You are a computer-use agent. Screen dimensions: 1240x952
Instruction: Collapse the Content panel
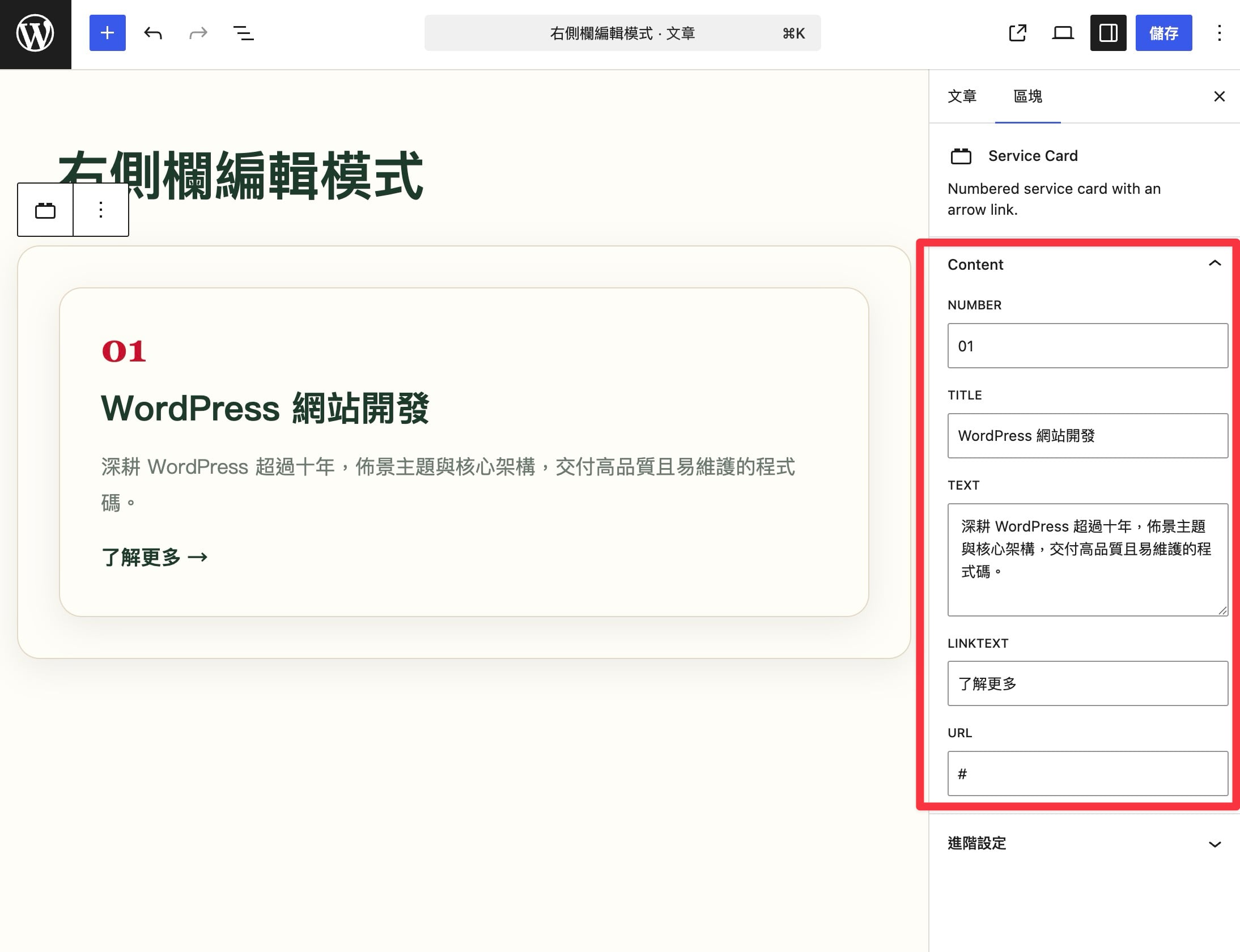pos(1085,264)
